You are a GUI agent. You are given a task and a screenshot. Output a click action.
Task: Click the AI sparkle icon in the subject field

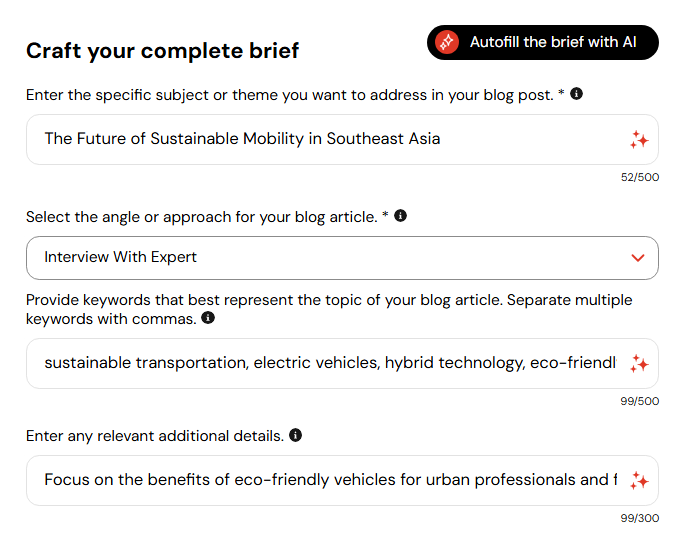pyautogui.click(x=639, y=140)
